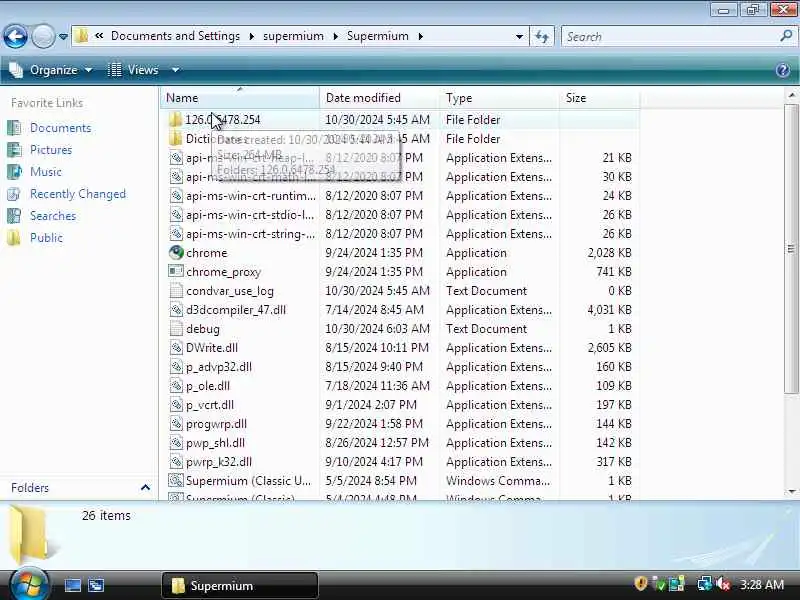Expand the Folders pane chevron
The image size is (800, 600).
pos(145,488)
